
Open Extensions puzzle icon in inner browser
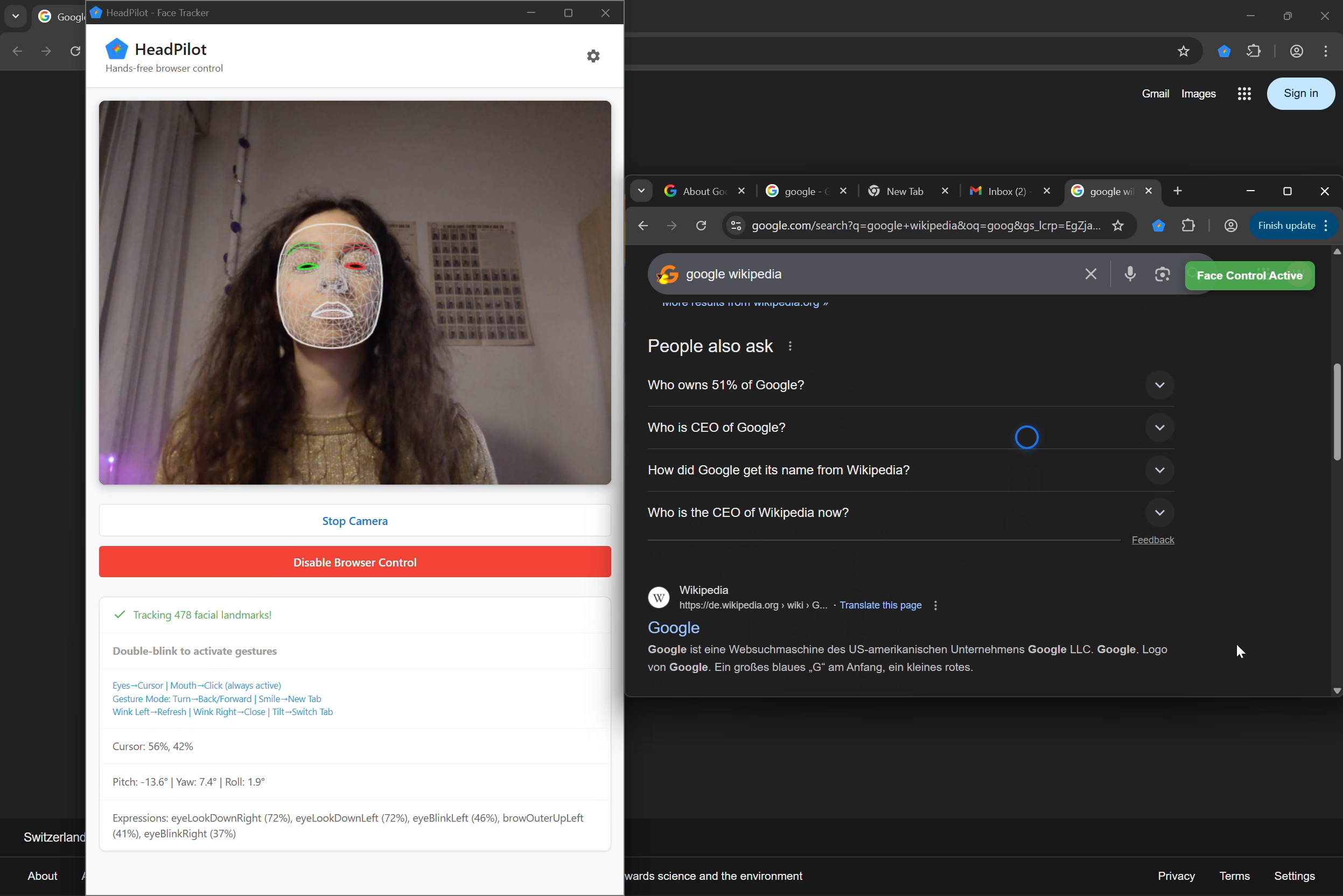(1188, 226)
